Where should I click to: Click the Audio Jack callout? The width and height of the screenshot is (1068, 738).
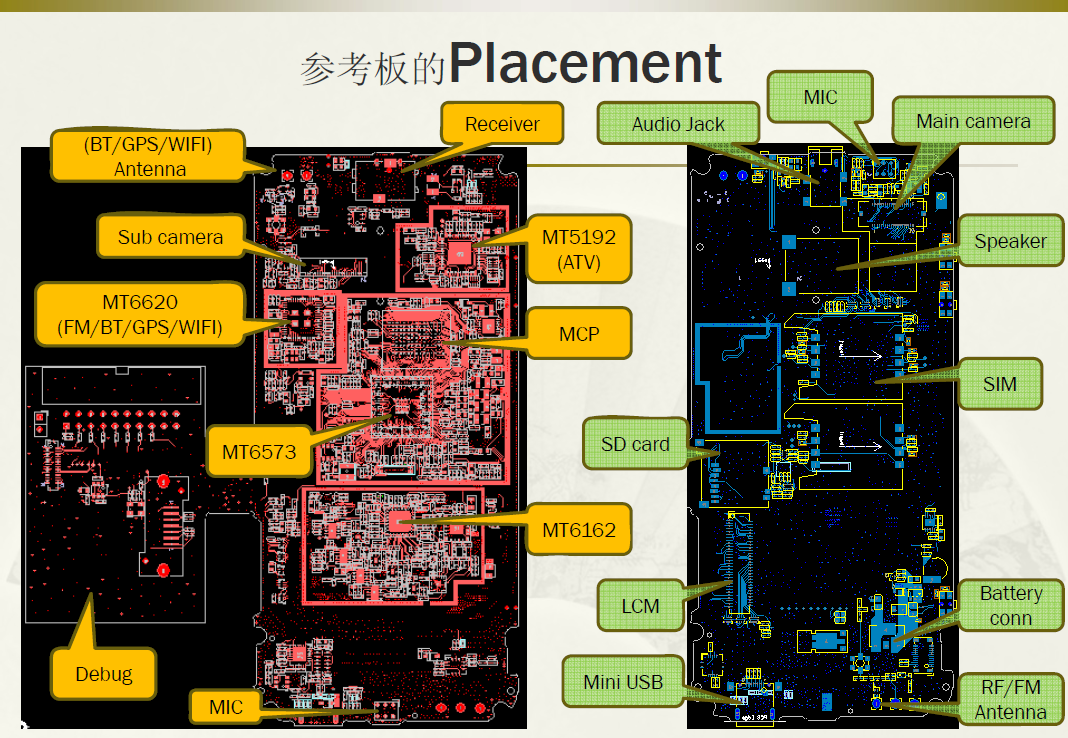[x=678, y=124]
